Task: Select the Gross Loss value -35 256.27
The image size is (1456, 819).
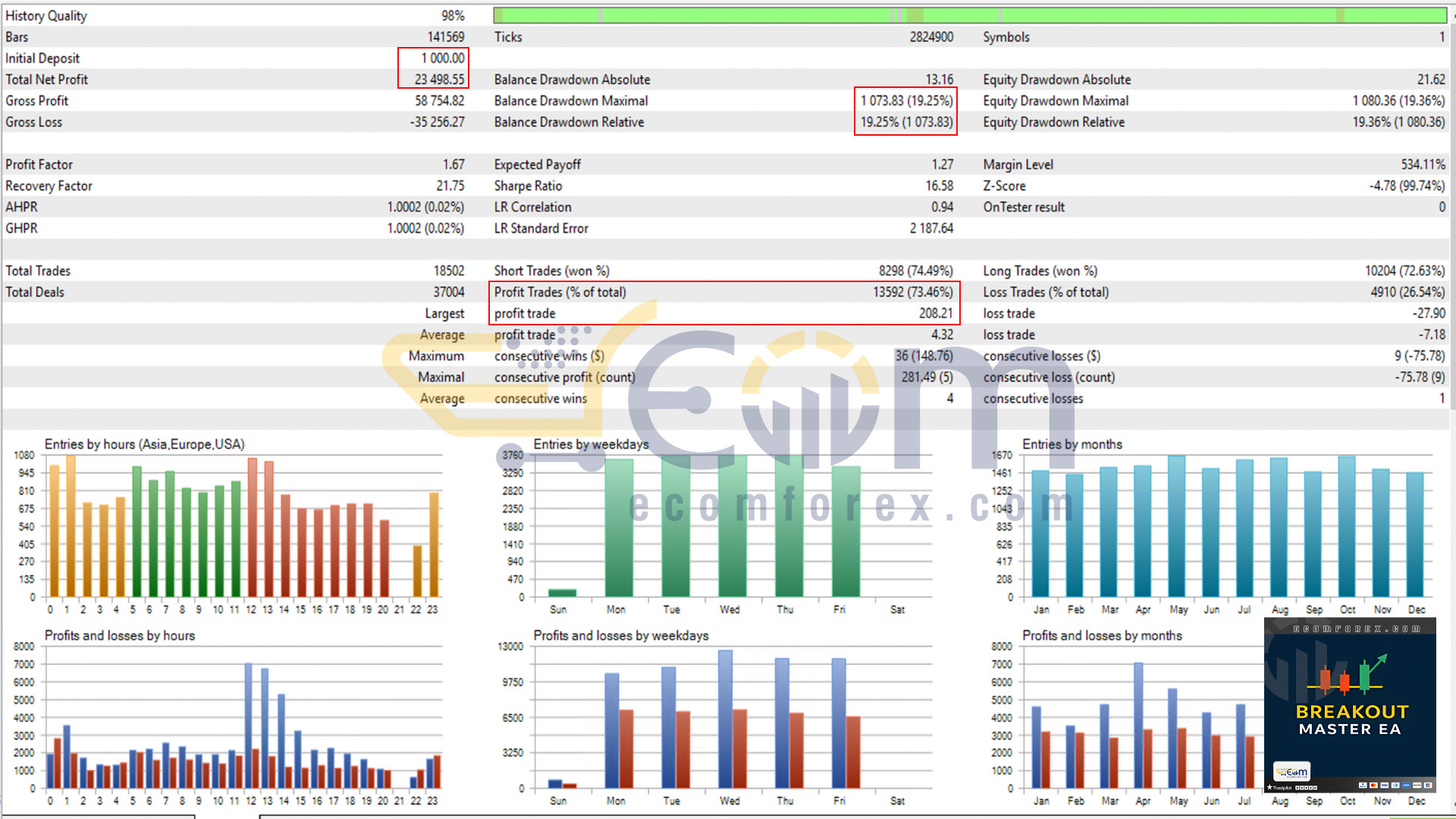Action: [438, 122]
